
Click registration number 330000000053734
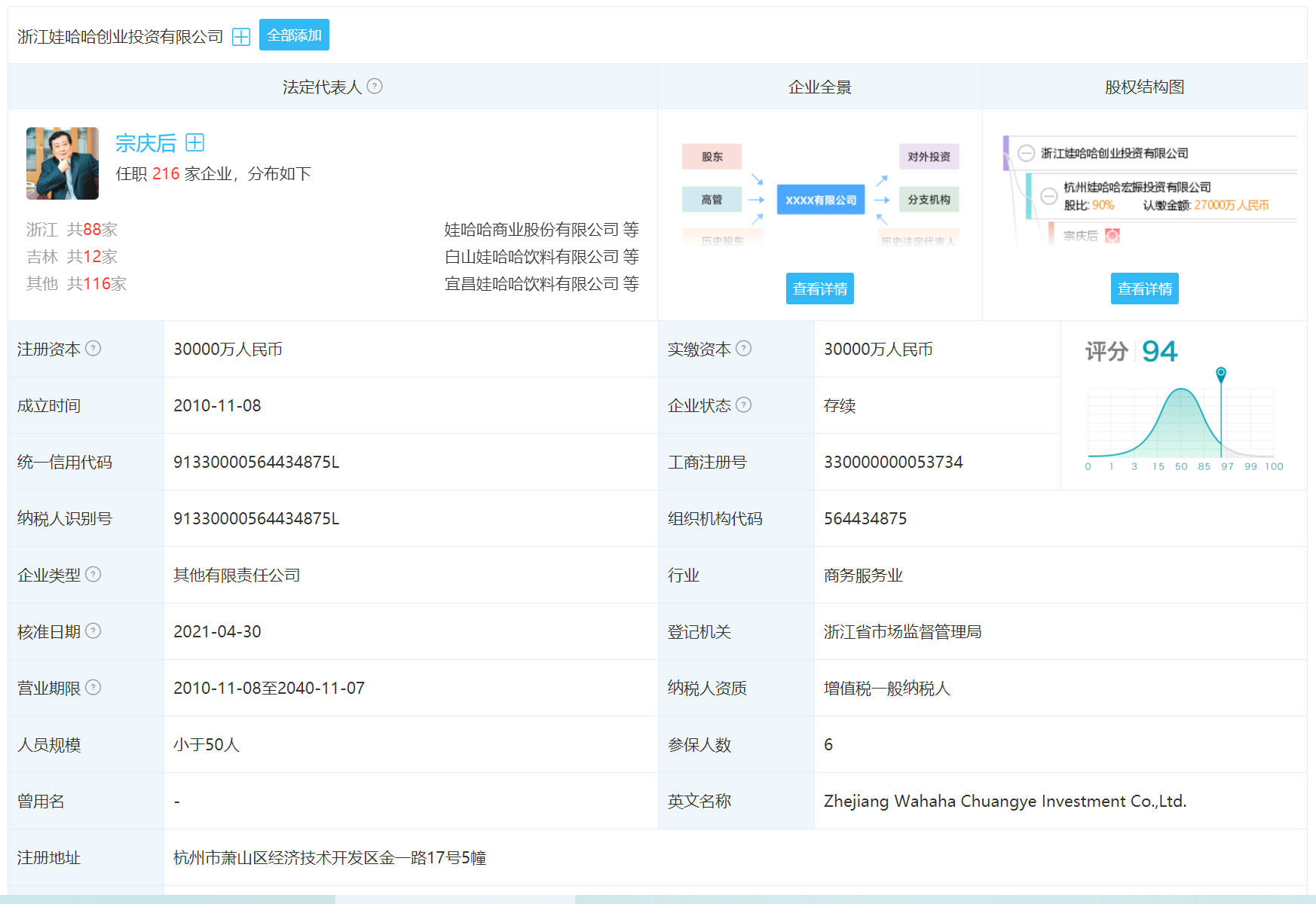click(893, 462)
